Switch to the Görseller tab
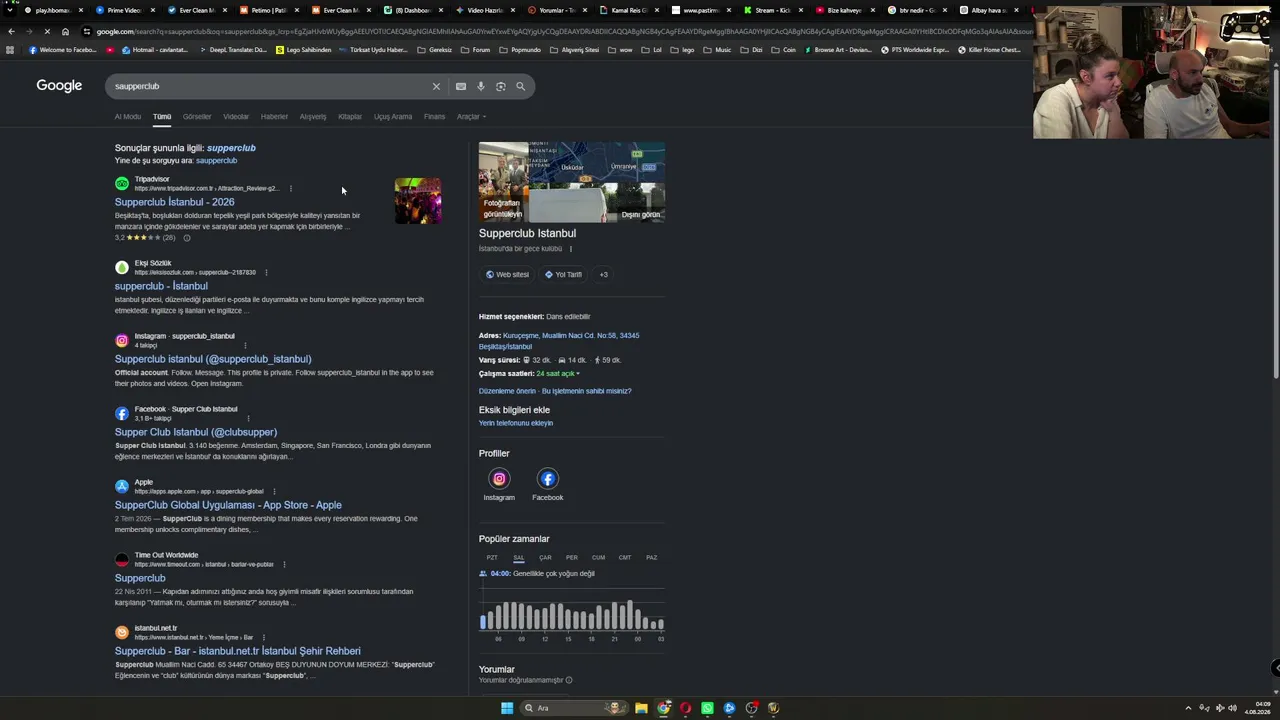The height and width of the screenshot is (720, 1280). pos(197,117)
